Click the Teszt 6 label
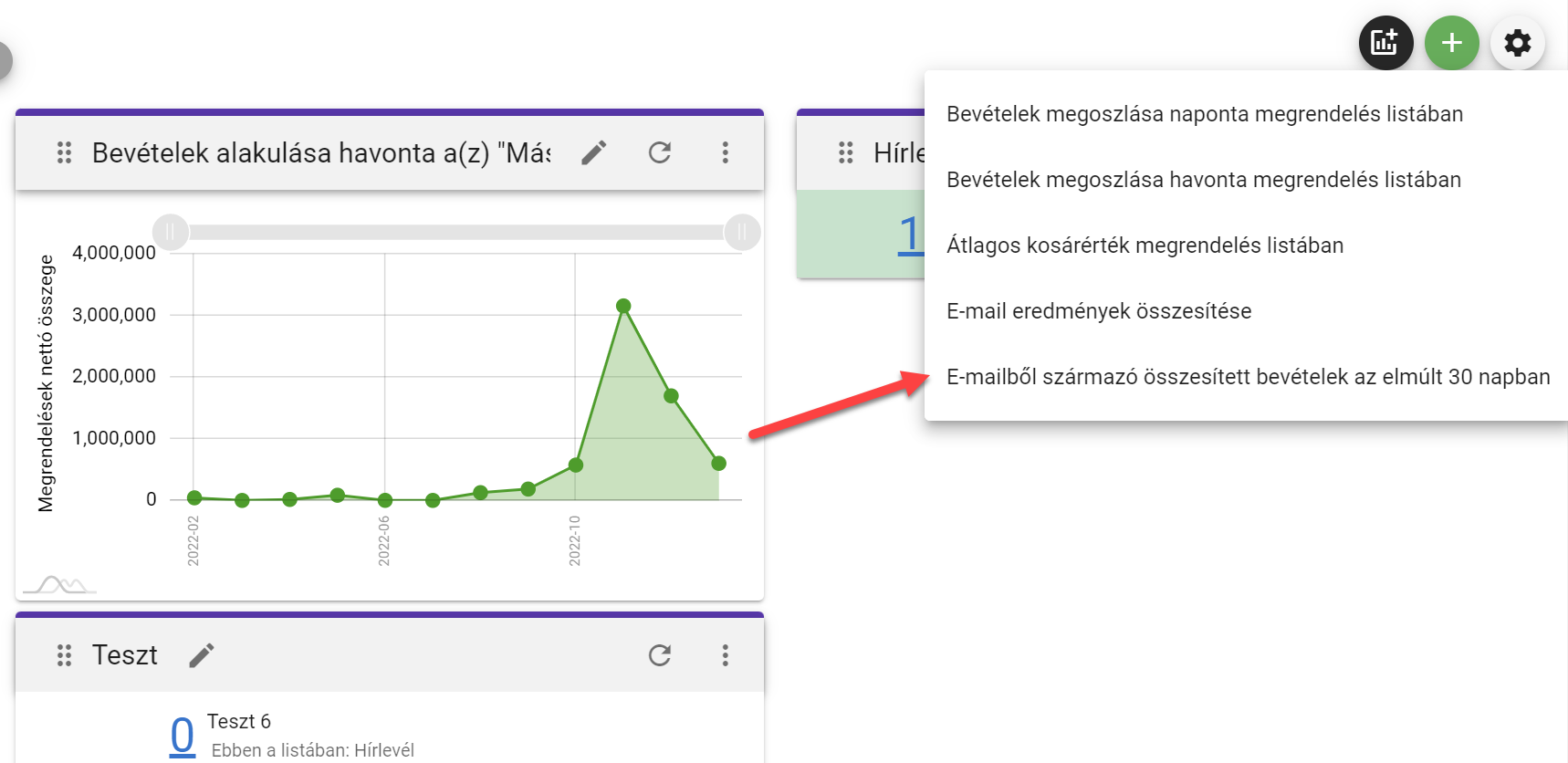The width and height of the screenshot is (1568, 763). click(239, 722)
